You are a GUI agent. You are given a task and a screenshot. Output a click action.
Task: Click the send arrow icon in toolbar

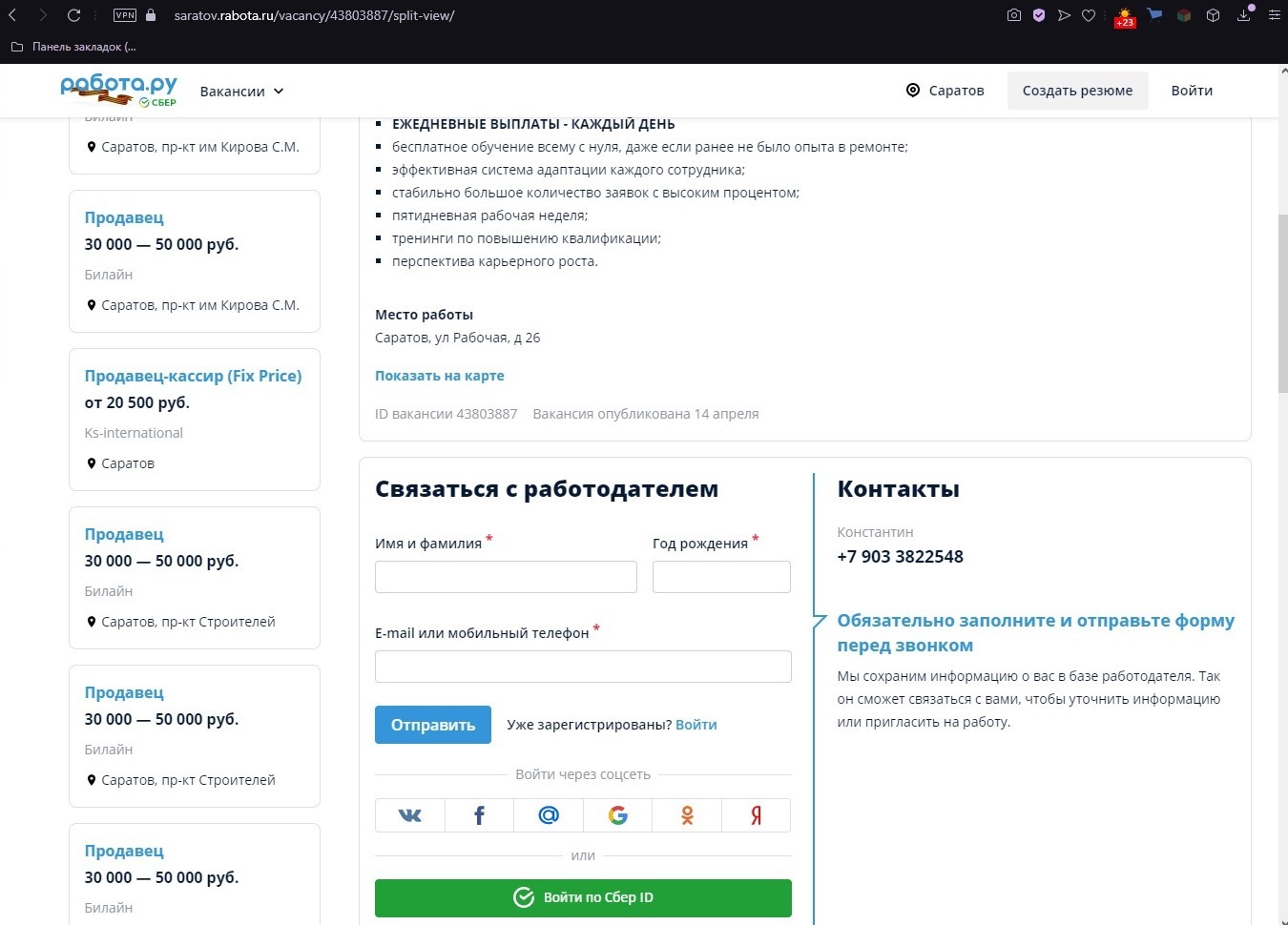[1064, 15]
